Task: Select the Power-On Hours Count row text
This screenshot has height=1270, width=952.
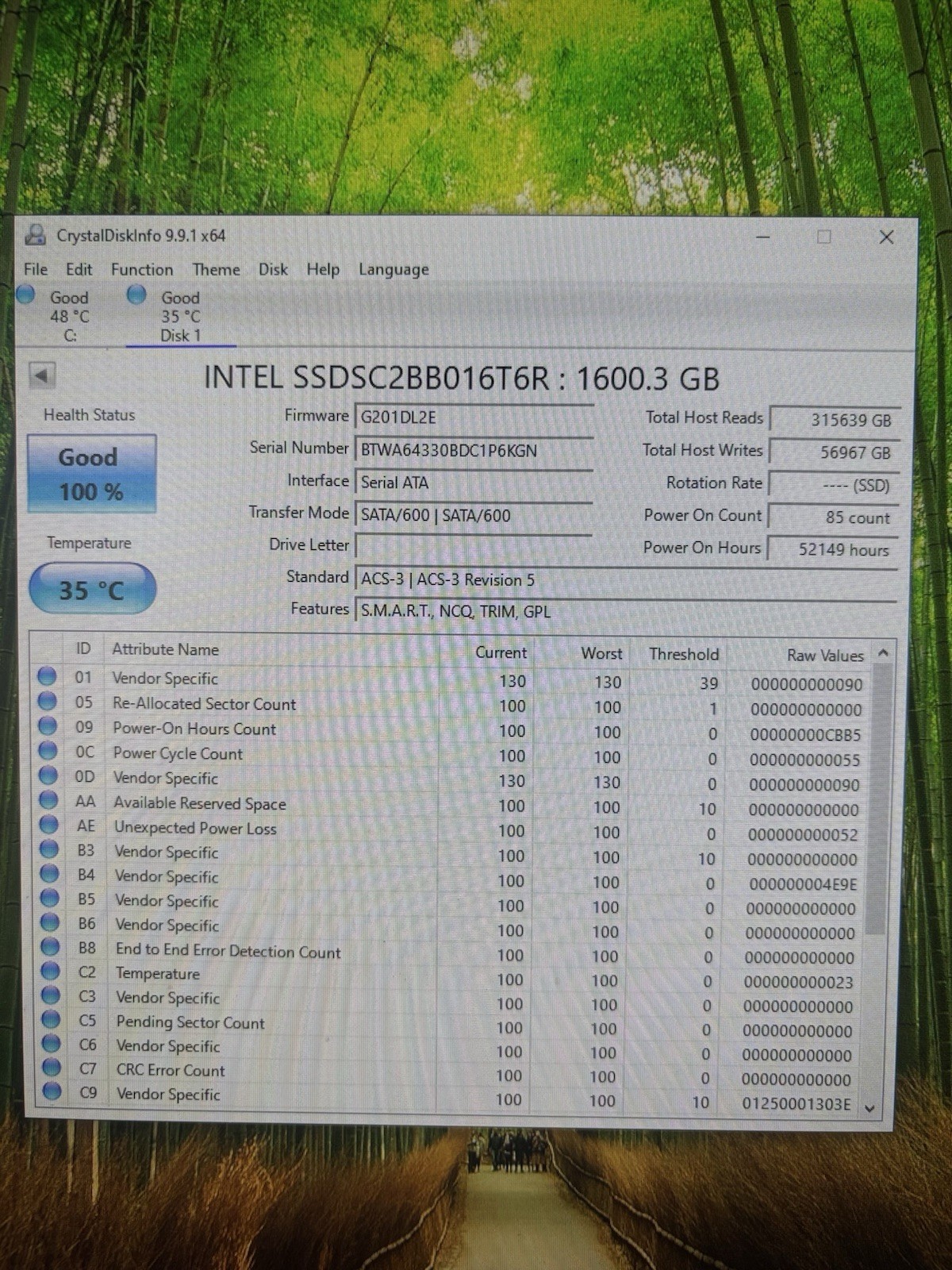Action: pyautogui.click(x=194, y=729)
